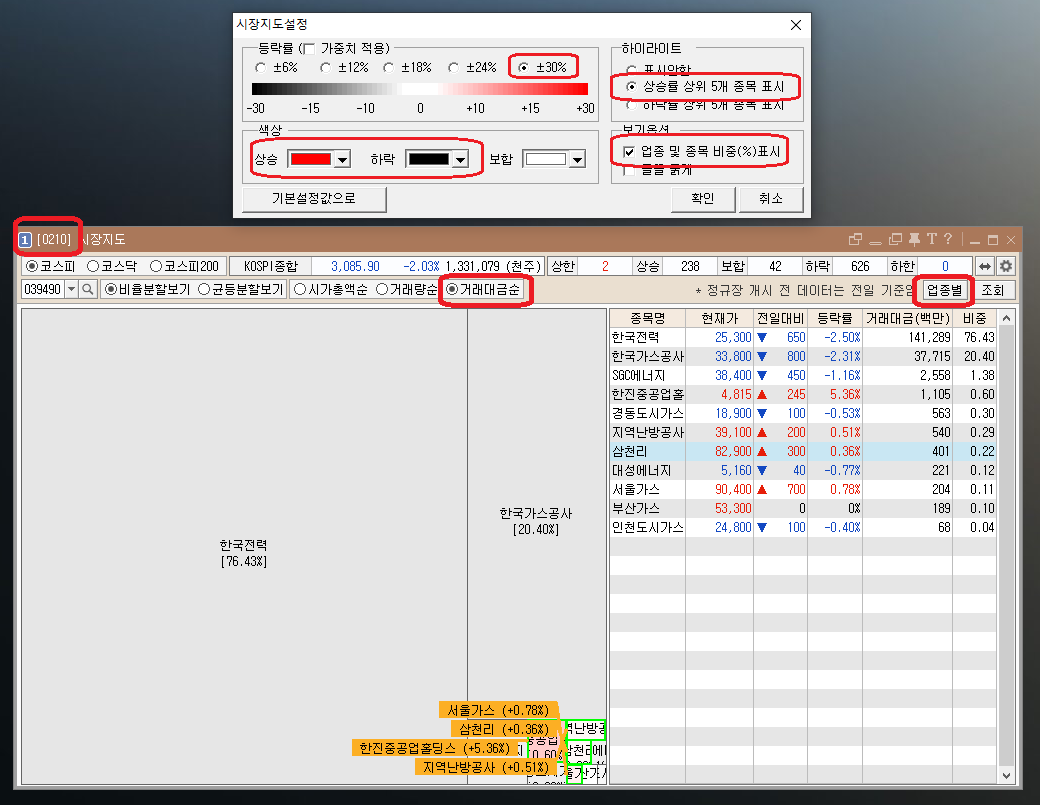Screen dimensions: 1040x805
Task: Select the 삼천리 row in the stock table
Action: [803, 452]
